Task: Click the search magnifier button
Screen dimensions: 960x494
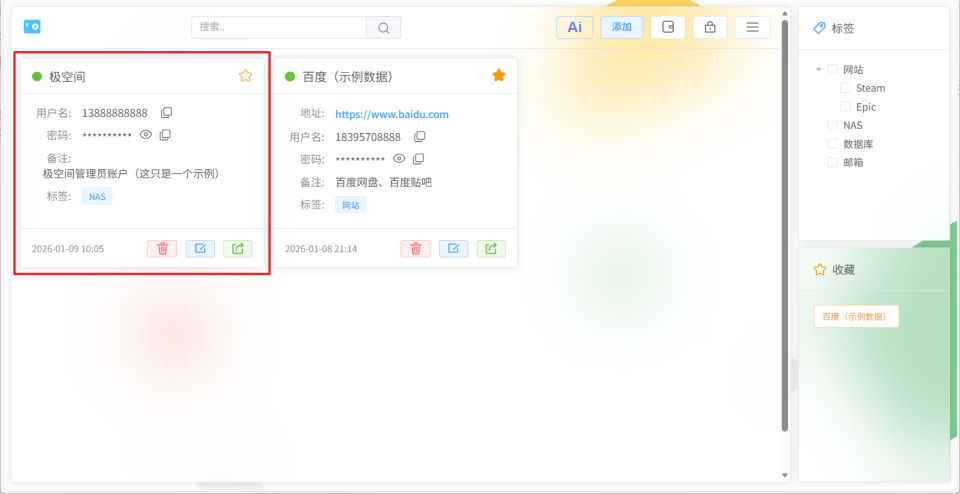Action: [x=383, y=28]
